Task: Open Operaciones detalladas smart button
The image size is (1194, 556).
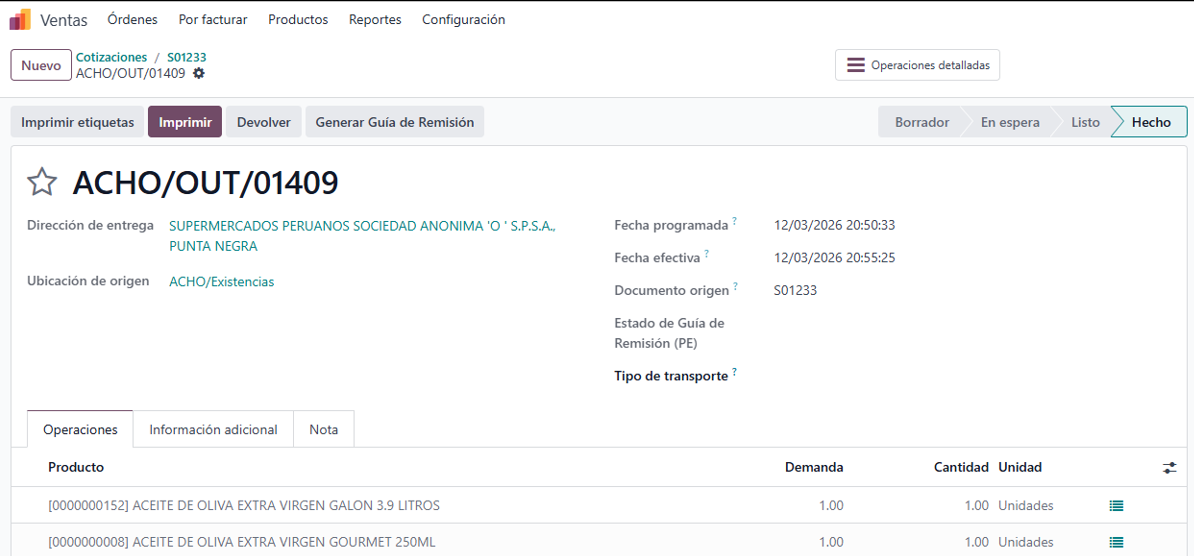Action: (917, 65)
